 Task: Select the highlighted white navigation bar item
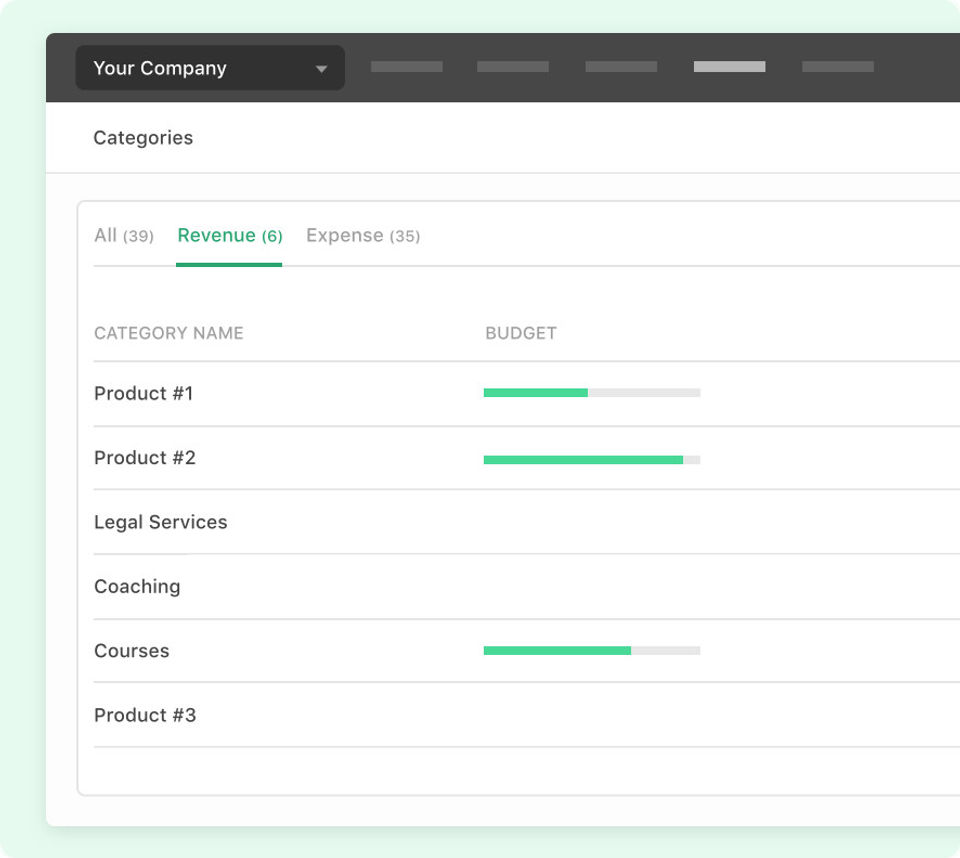[729, 67]
